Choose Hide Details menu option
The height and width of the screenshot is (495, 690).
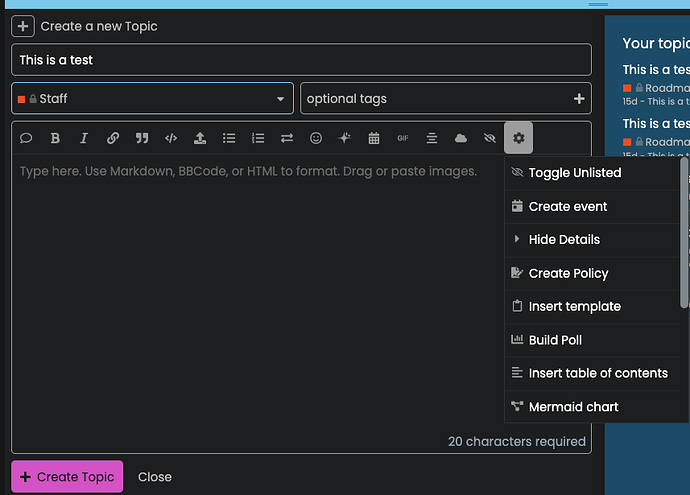pyautogui.click(x=592, y=240)
